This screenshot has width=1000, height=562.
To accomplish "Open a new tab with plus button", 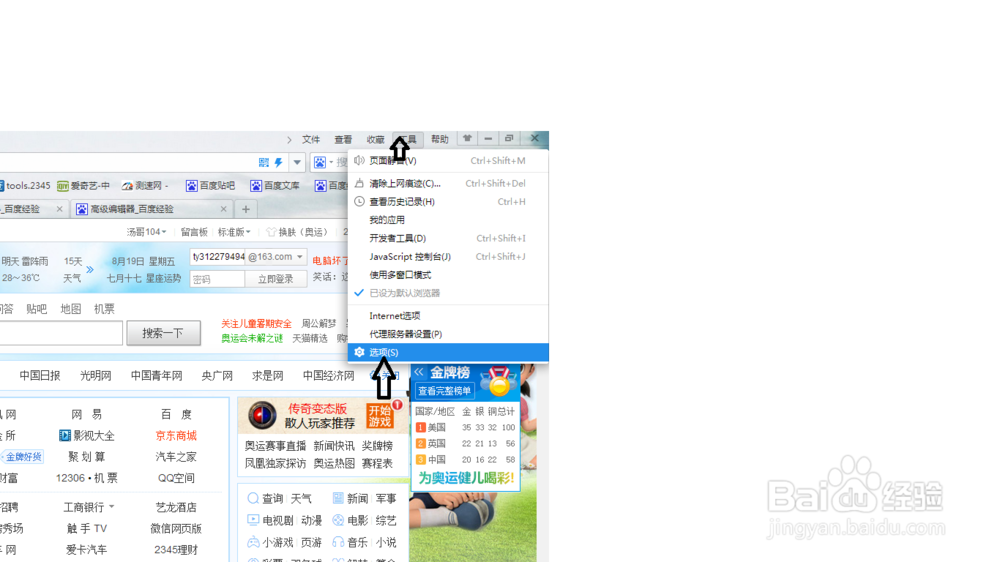I will [x=246, y=209].
